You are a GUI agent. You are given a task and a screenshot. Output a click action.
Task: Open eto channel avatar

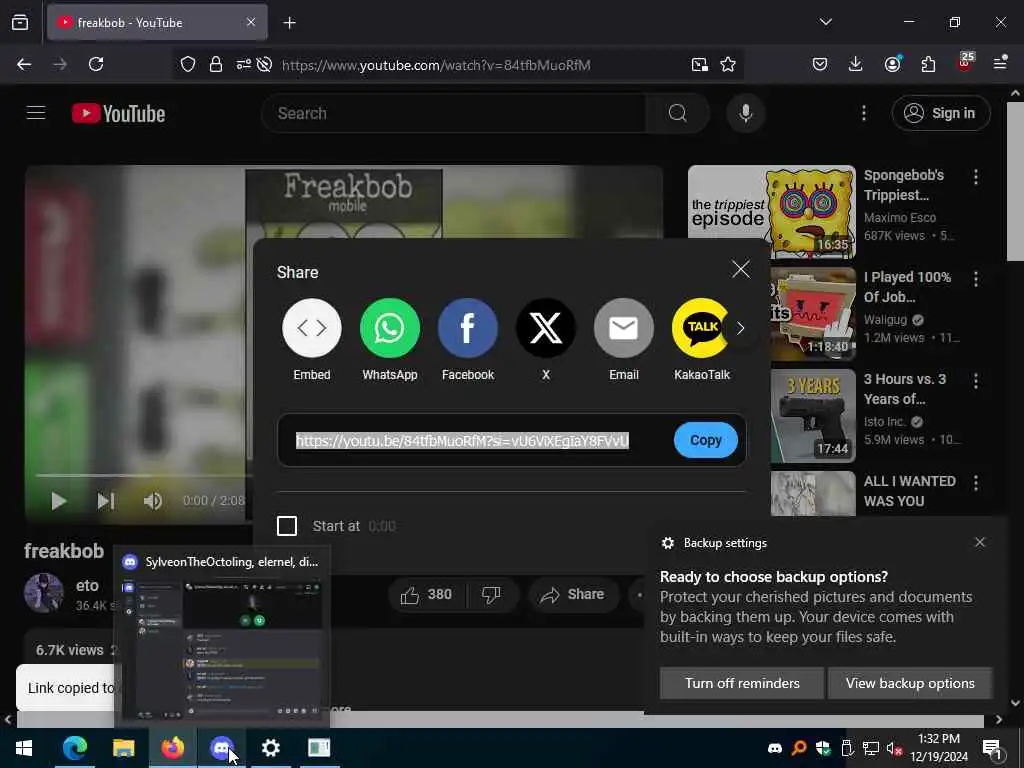(x=44, y=593)
